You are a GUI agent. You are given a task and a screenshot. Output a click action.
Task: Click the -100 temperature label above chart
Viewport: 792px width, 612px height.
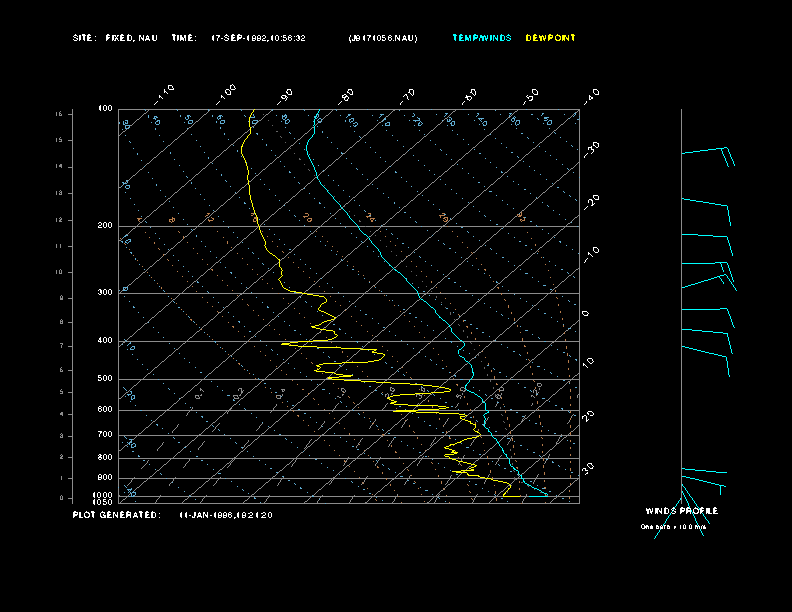(x=226, y=94)
